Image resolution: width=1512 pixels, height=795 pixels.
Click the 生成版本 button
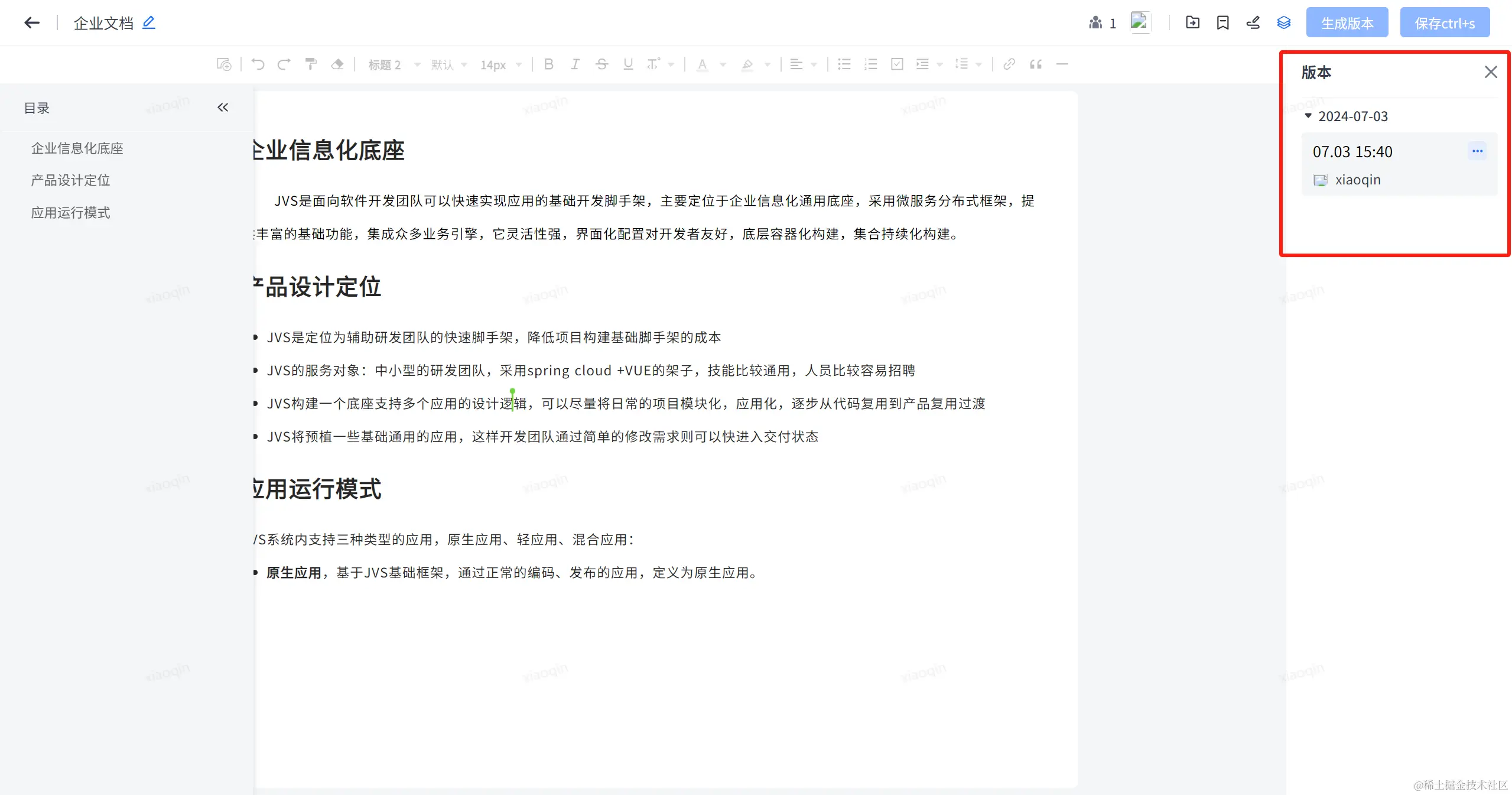coord(1347,23)
